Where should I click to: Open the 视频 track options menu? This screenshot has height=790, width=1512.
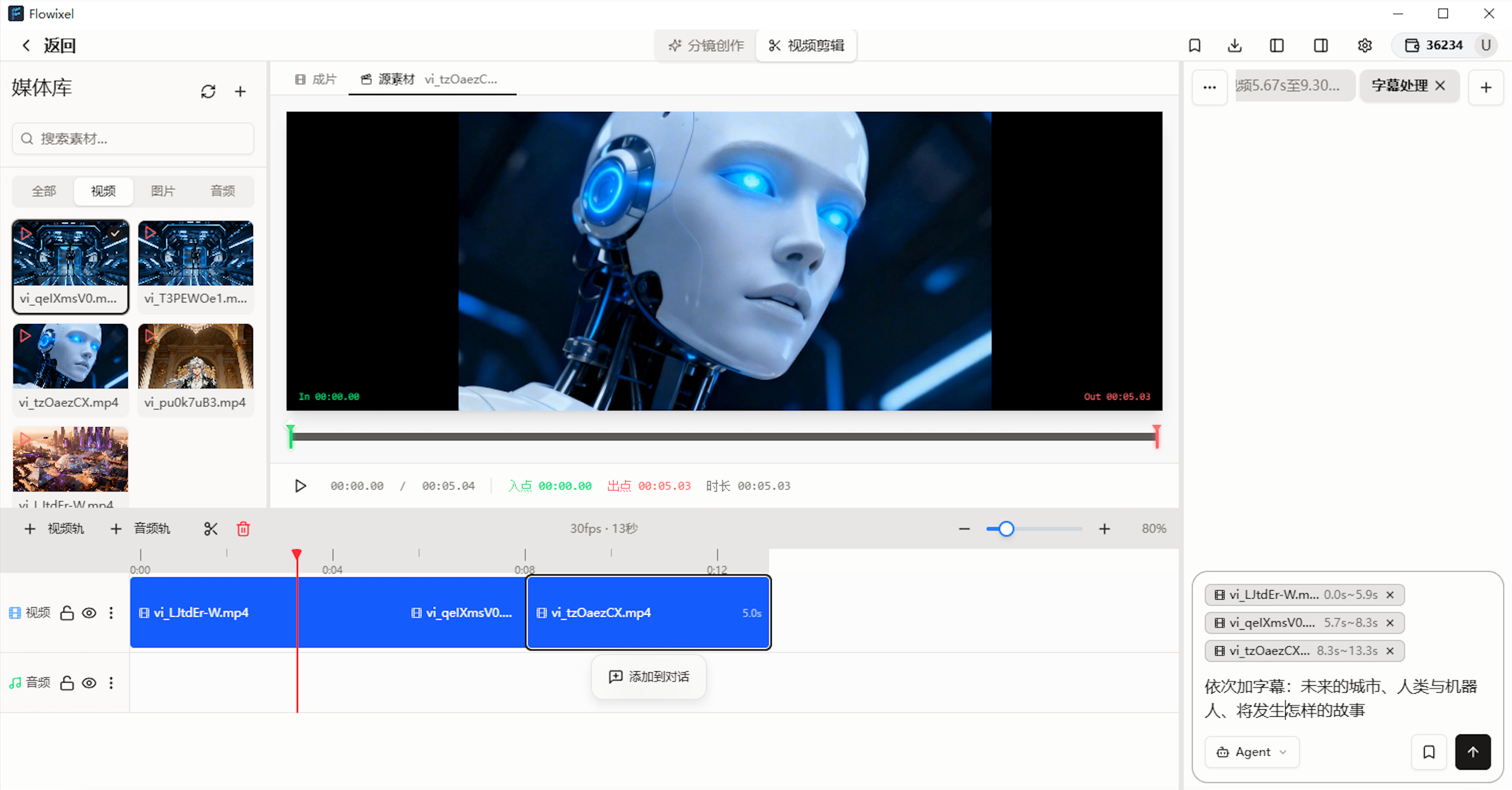[x=111, y=613]
